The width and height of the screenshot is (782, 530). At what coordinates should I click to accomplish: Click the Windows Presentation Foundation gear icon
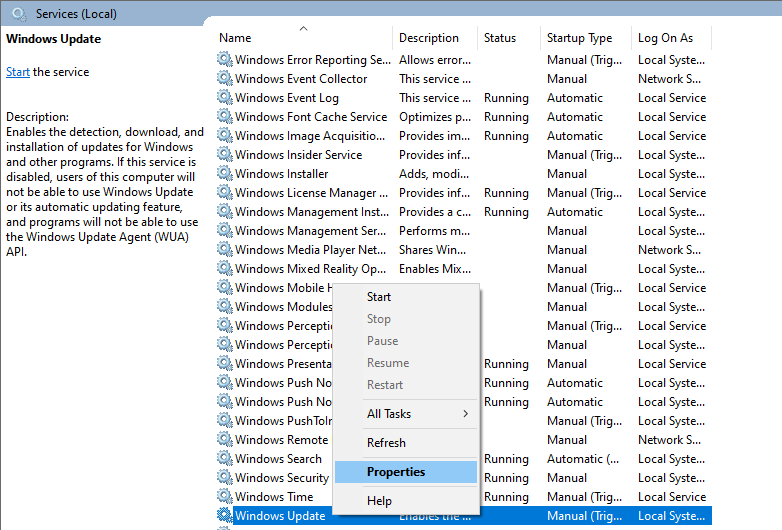click(225, 363)
